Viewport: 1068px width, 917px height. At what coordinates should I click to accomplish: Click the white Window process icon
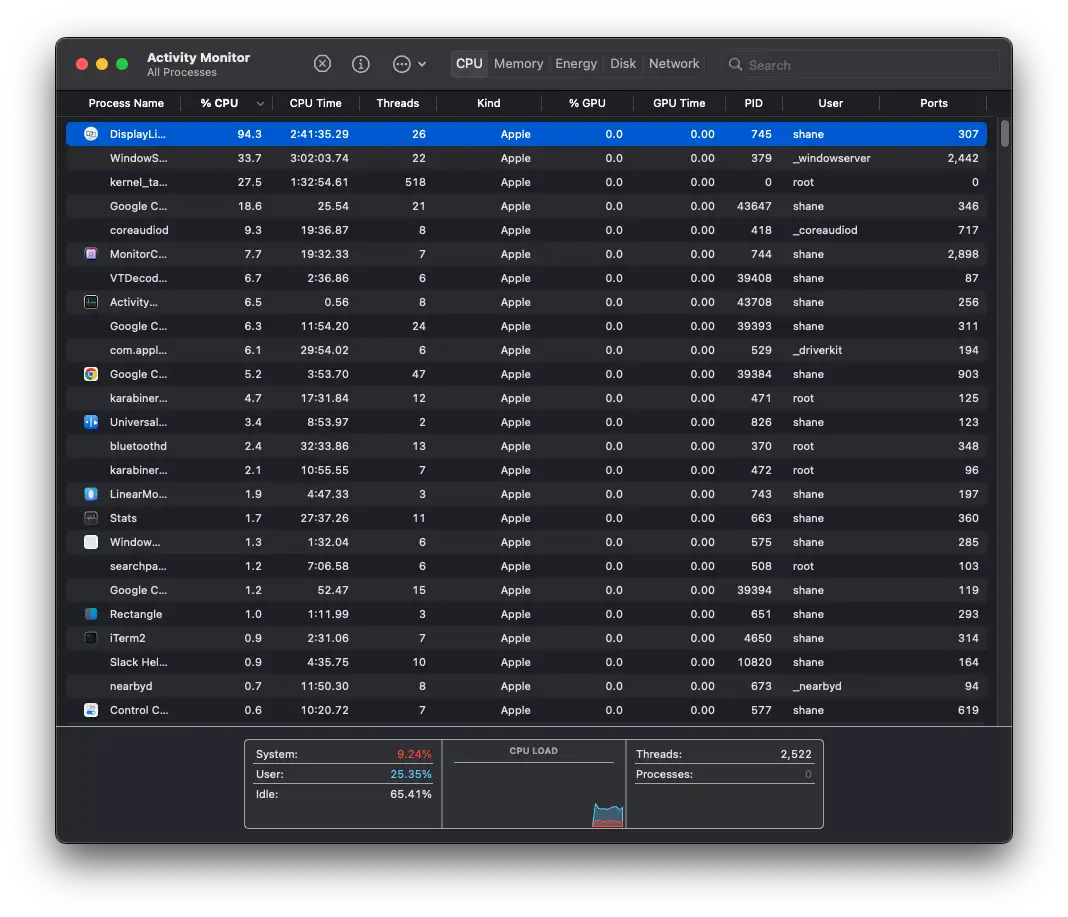pyautogui.click(x=91, y=542)
